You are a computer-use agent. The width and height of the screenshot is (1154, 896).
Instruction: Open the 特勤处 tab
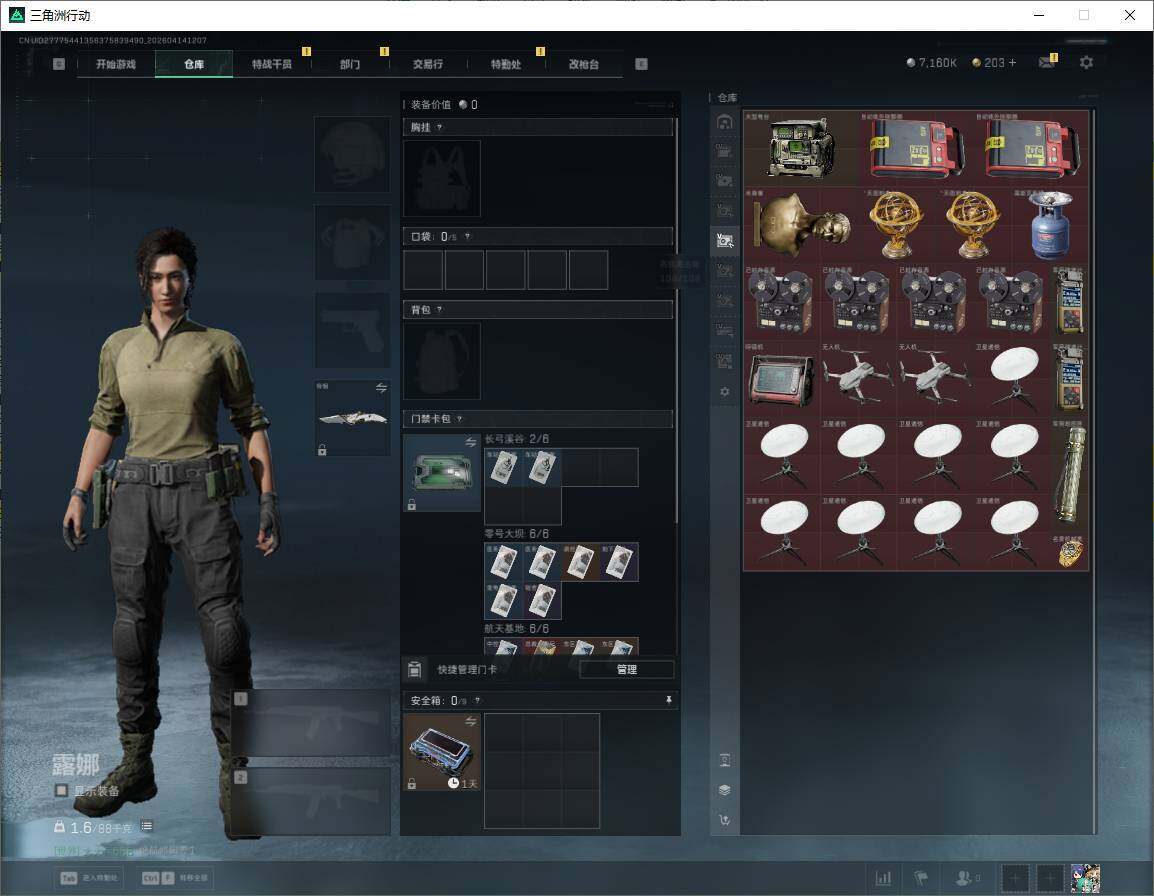[x=506, y=64]
